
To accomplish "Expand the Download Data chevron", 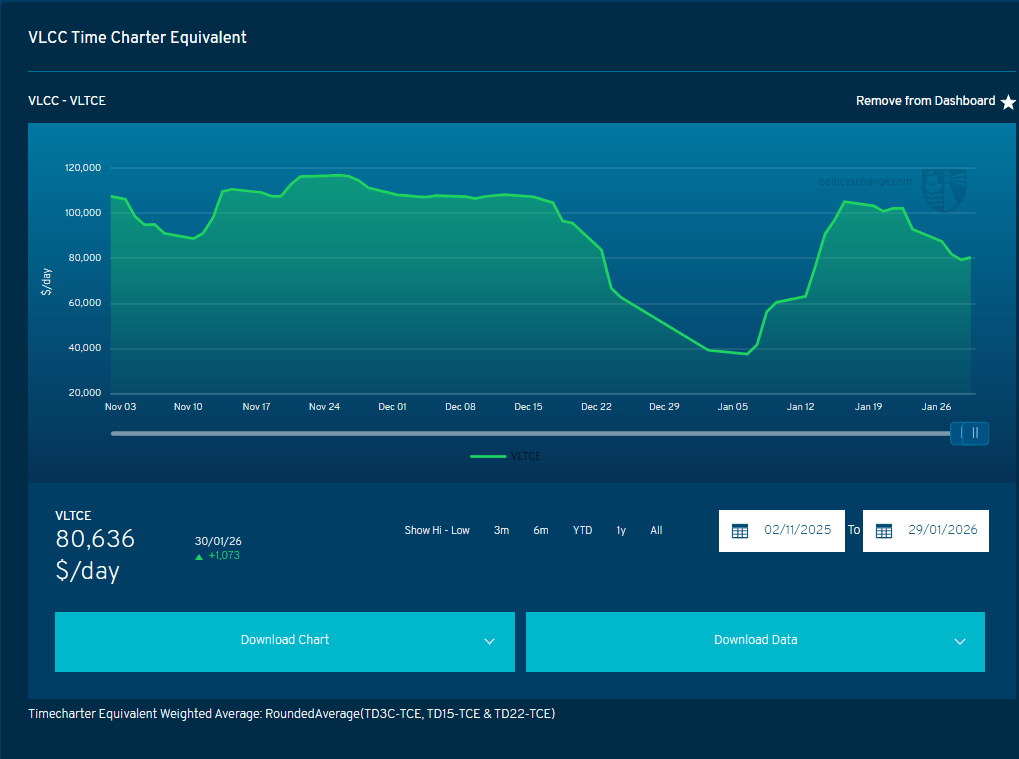I will 959,641.
